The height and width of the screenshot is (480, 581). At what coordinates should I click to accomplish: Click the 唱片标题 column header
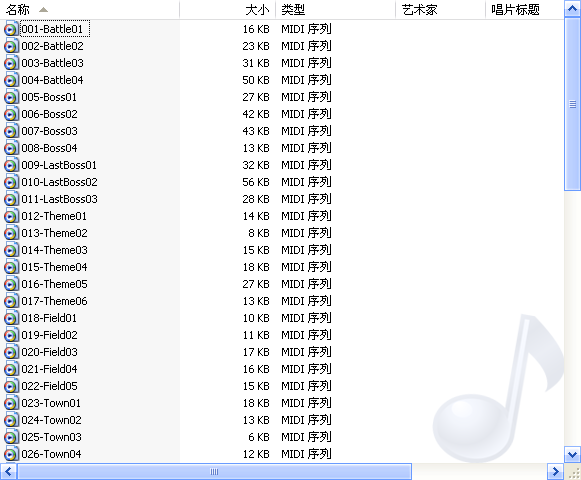pyautogui.click(x=525, y=10)
